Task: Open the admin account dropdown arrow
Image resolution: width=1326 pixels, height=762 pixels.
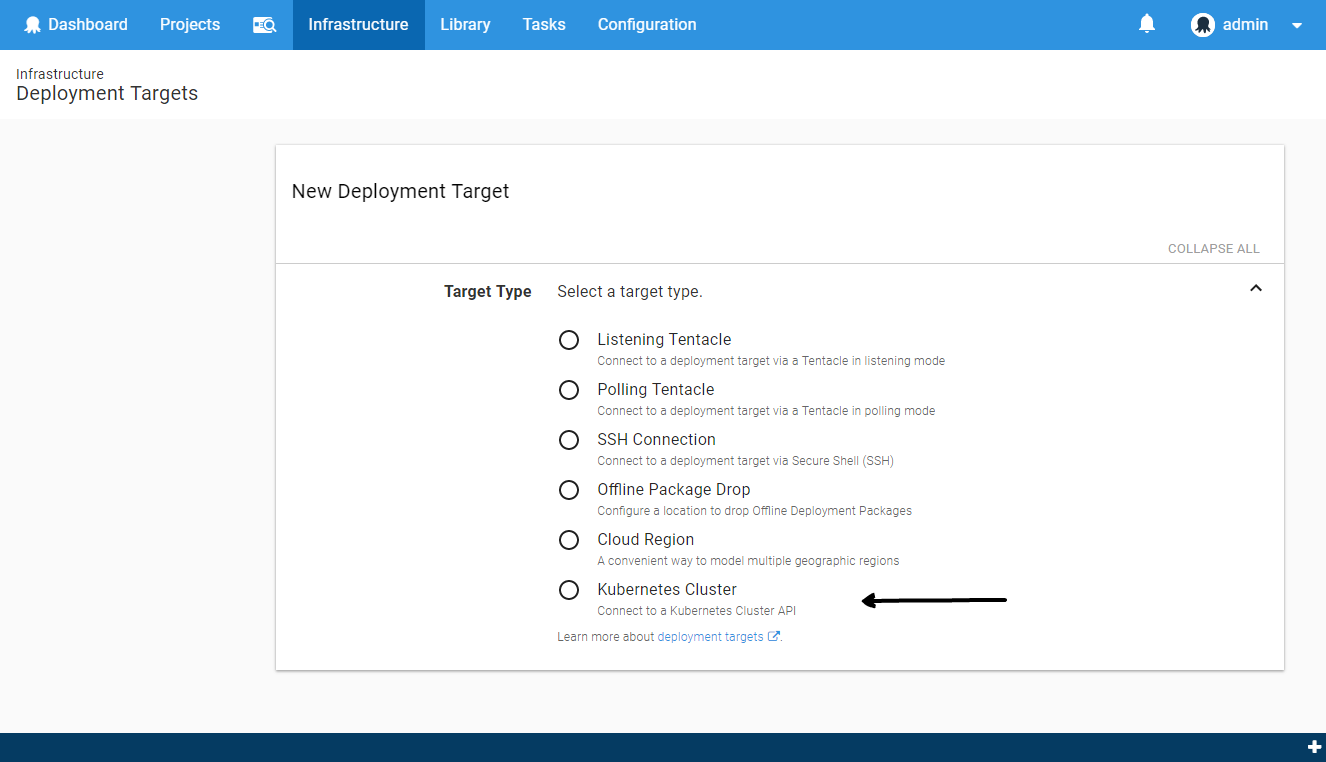Action: [x=1296, y=25]
